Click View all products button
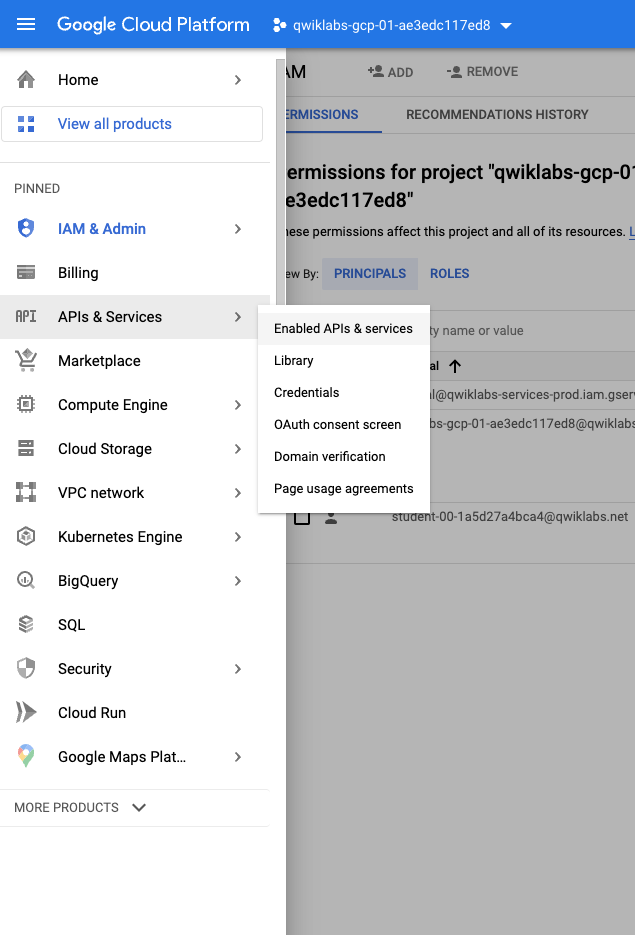Screen dimensions: 635x935 click(132, 124)
